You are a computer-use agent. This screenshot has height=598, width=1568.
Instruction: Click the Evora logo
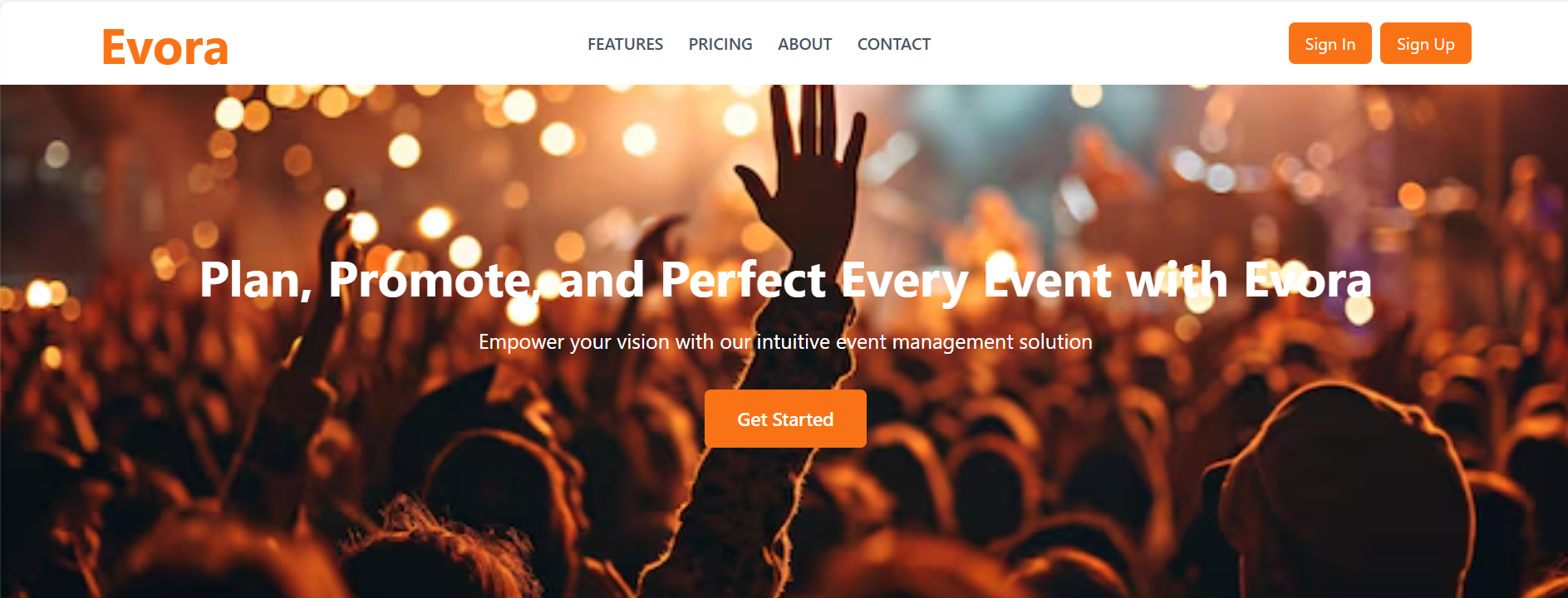(x=165, y=47)
